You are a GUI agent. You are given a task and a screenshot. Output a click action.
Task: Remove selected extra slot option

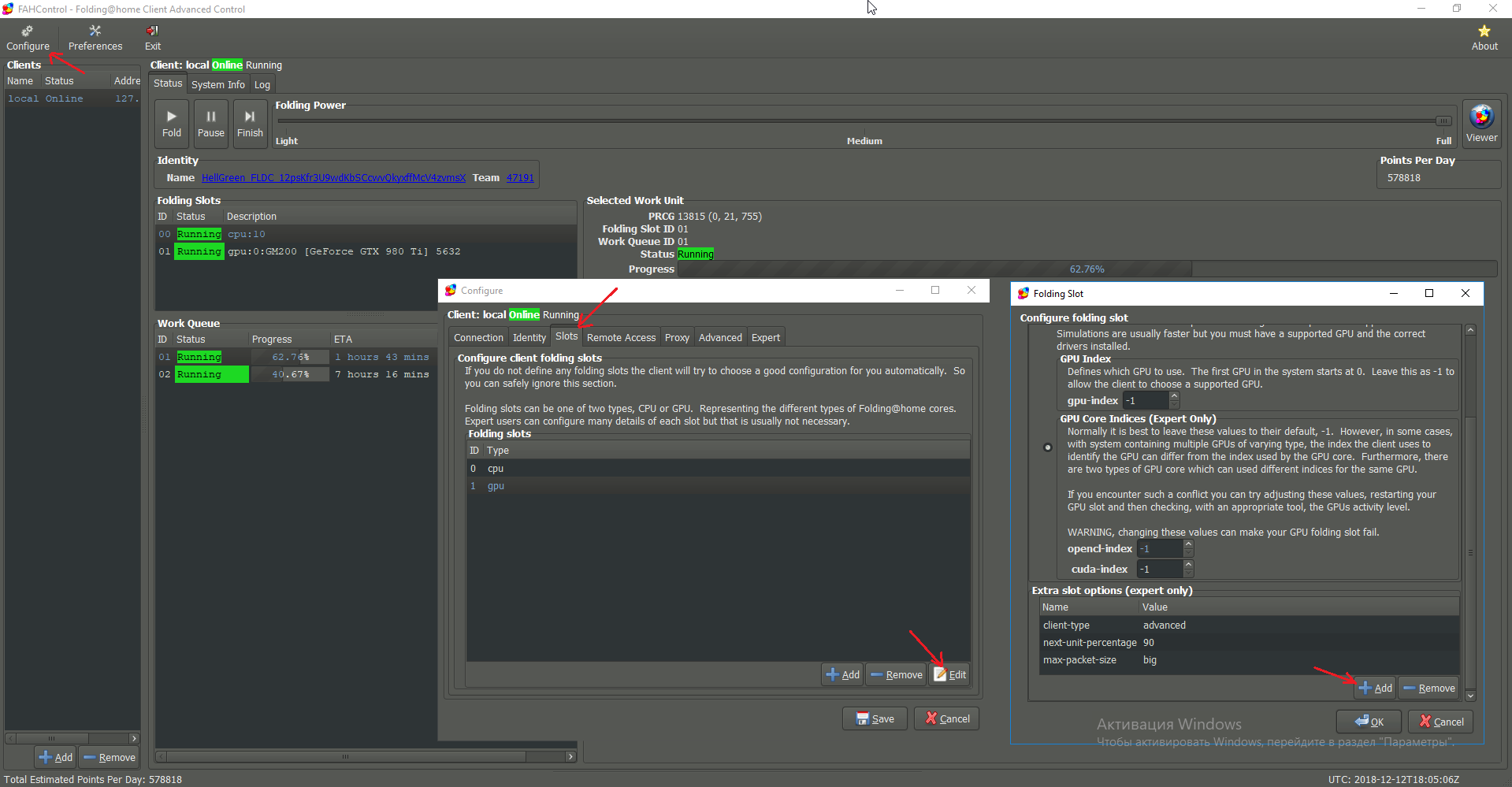1428,688
